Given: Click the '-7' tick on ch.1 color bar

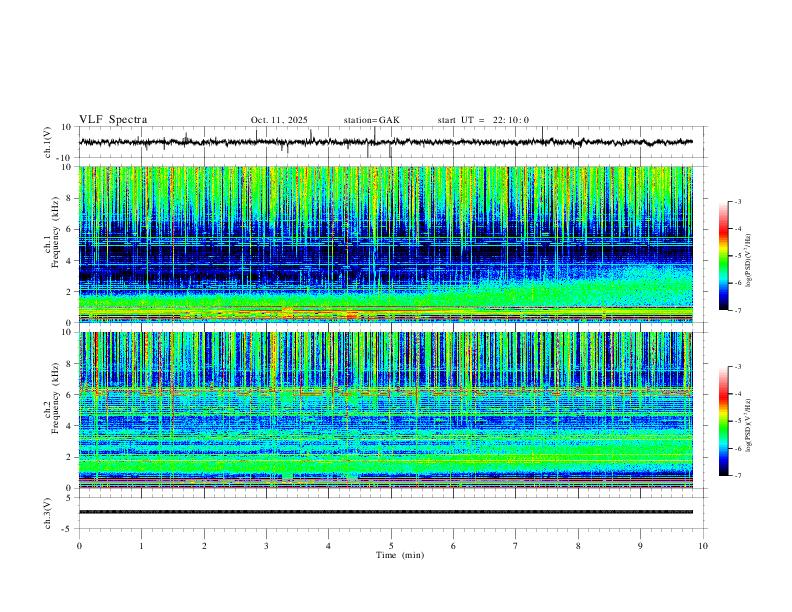Looking at the screenshot, I should tap(737, 310).
